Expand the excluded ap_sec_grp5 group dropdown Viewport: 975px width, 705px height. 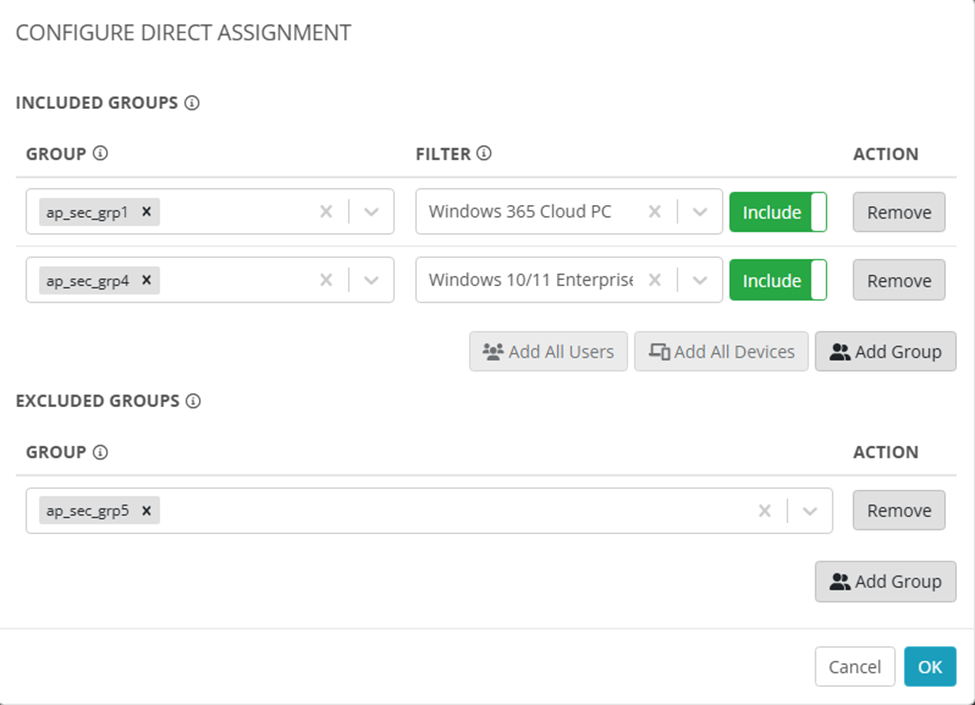pyautogui.click(x=810, y=511)
